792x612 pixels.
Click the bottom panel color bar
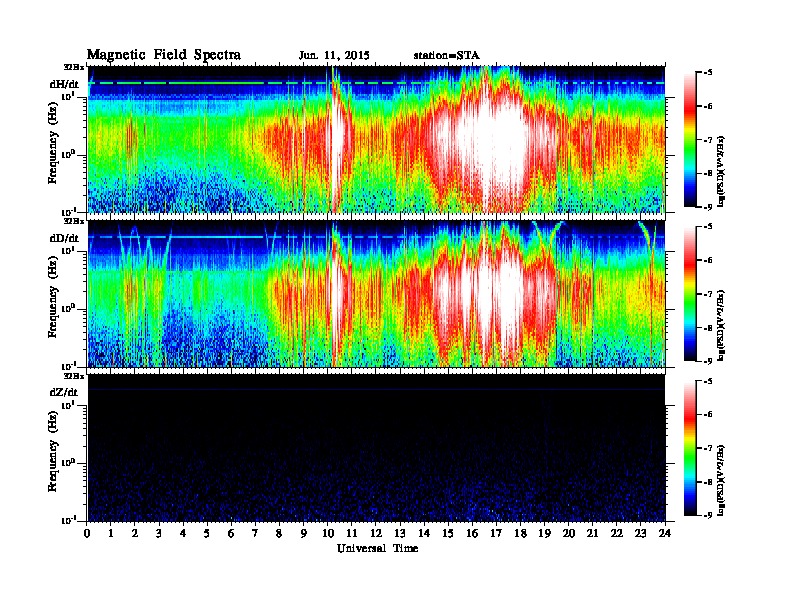pyautogui.click(x=690, y=448)
